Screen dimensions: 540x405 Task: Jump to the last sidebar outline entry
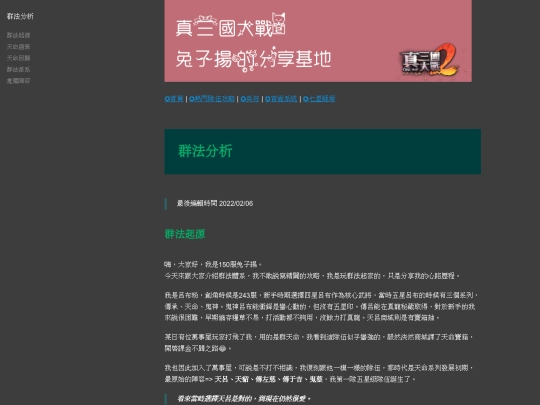[x=18, y=81]
